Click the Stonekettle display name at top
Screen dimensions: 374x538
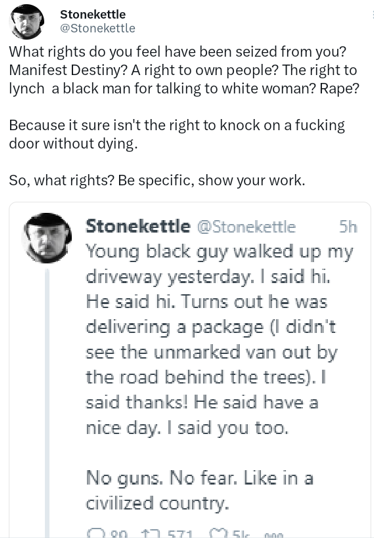tap(93, 14)
